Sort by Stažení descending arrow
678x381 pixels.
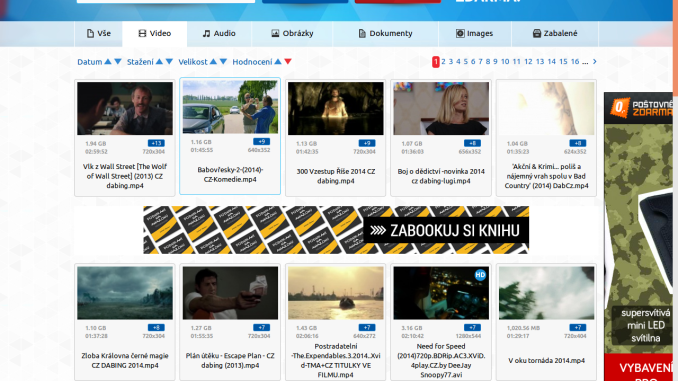[x=169, y=61]
